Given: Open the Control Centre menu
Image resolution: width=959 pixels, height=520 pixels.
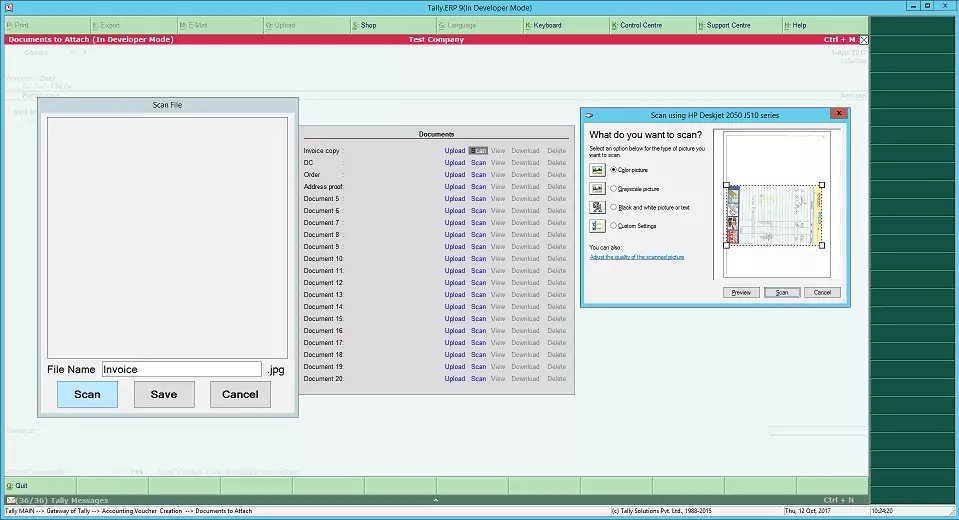Looking at the screenshot, I should [x=637, y=25].
